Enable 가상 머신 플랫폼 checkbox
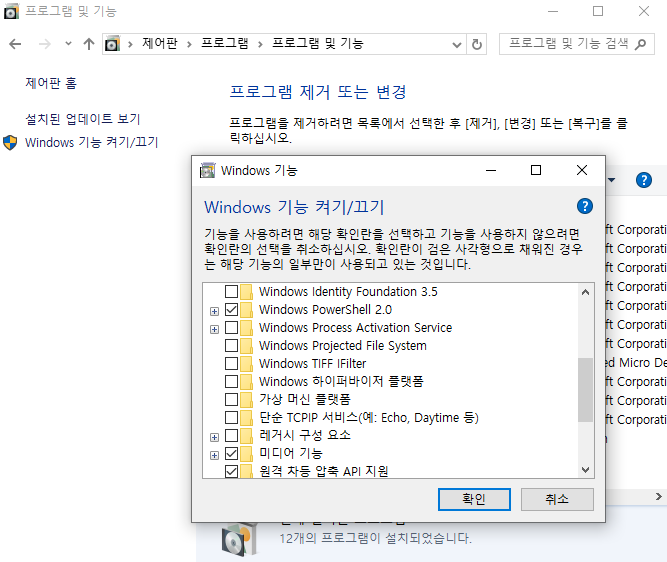Screen dimensions: 667x562 pos(231,399)
